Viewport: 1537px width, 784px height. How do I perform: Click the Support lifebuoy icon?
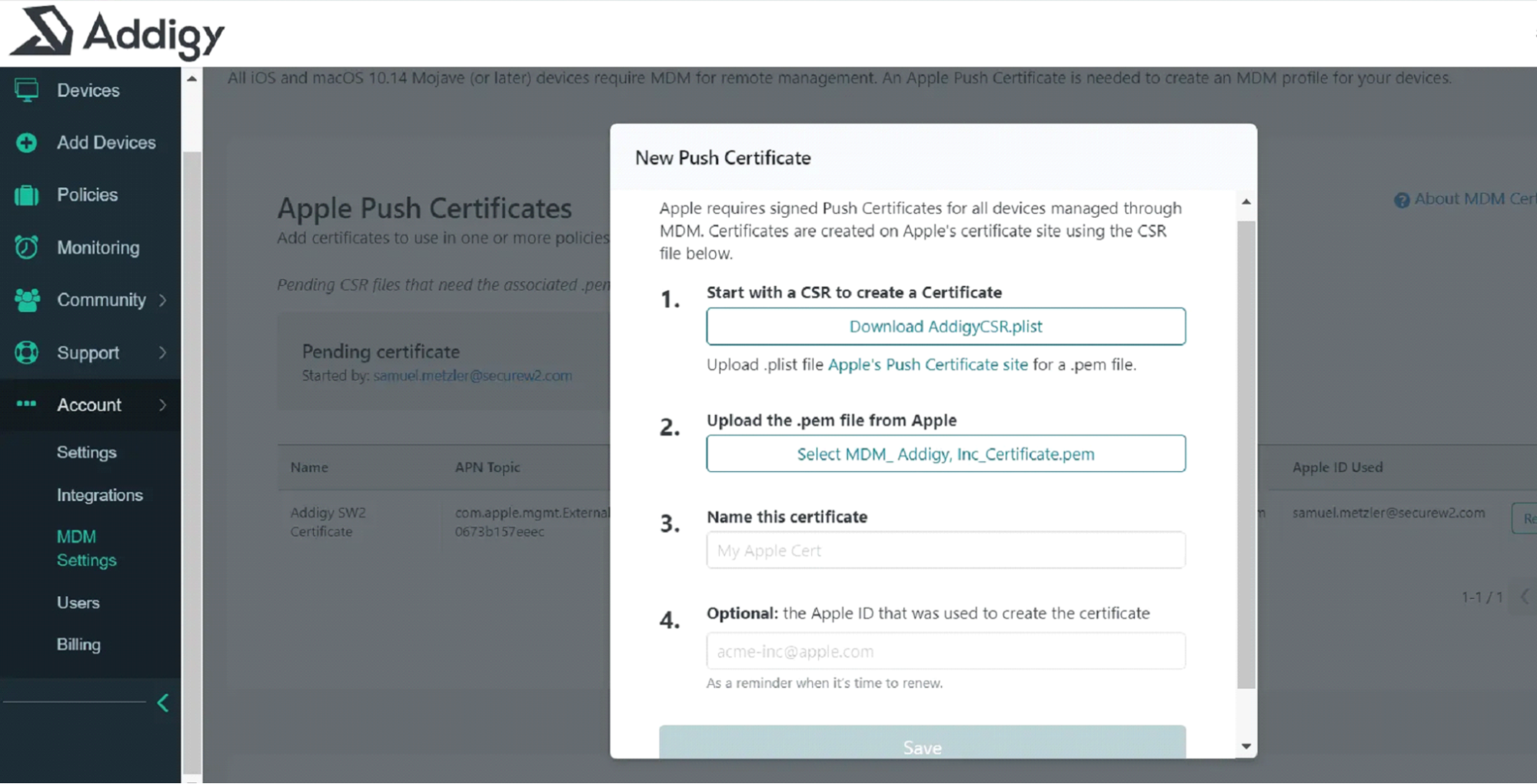pyautogui.click(x=26, y=353)
